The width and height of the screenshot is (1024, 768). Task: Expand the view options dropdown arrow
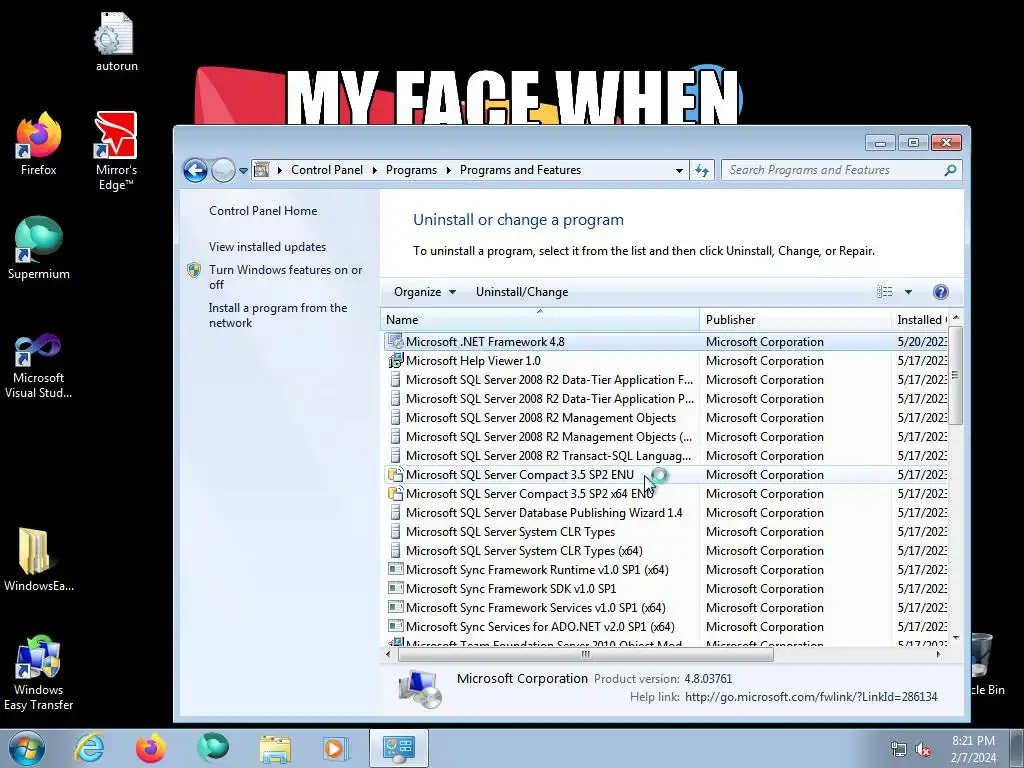908,292
